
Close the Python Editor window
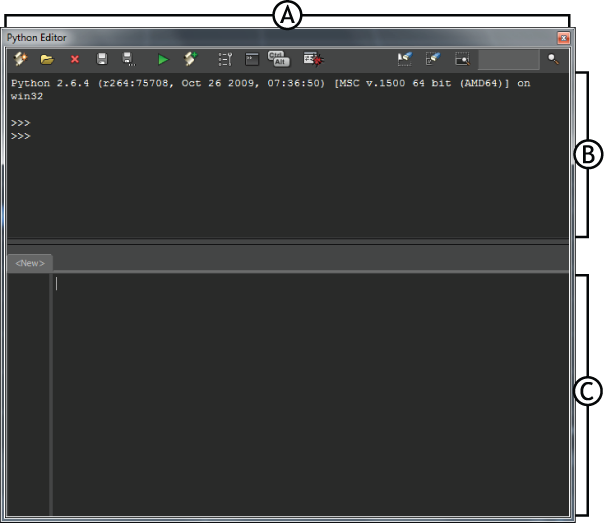click(564, 38)
